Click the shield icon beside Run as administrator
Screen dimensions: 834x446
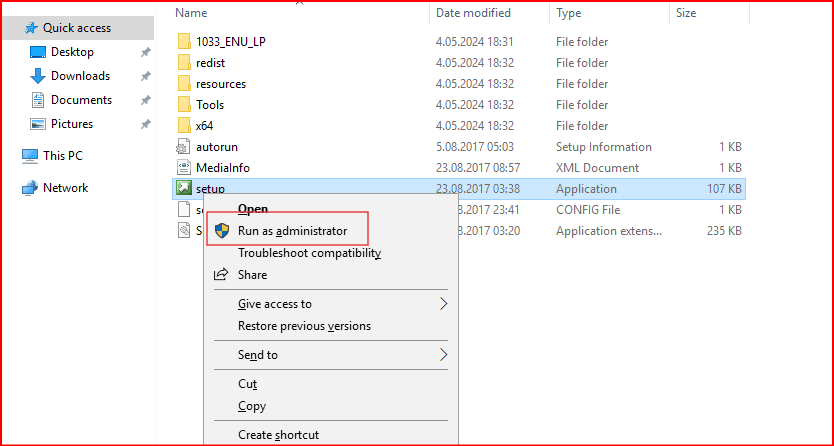[x=224, y=231]
